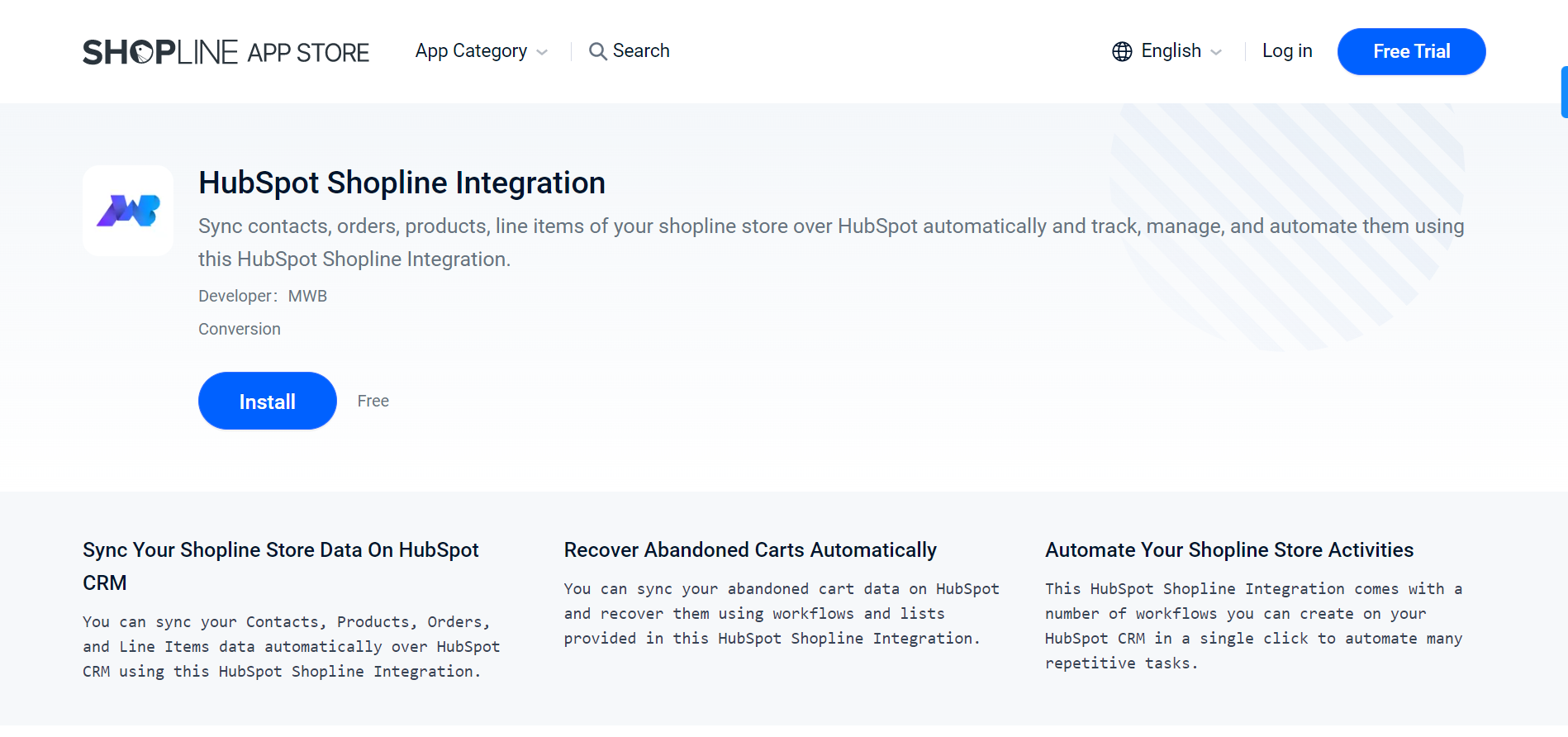Image resolution: width=1568 pixels, height=737 pixels.
Task: Click the 'Automate Your Shopline Store Activities' heading
Action: point(1229,549)
